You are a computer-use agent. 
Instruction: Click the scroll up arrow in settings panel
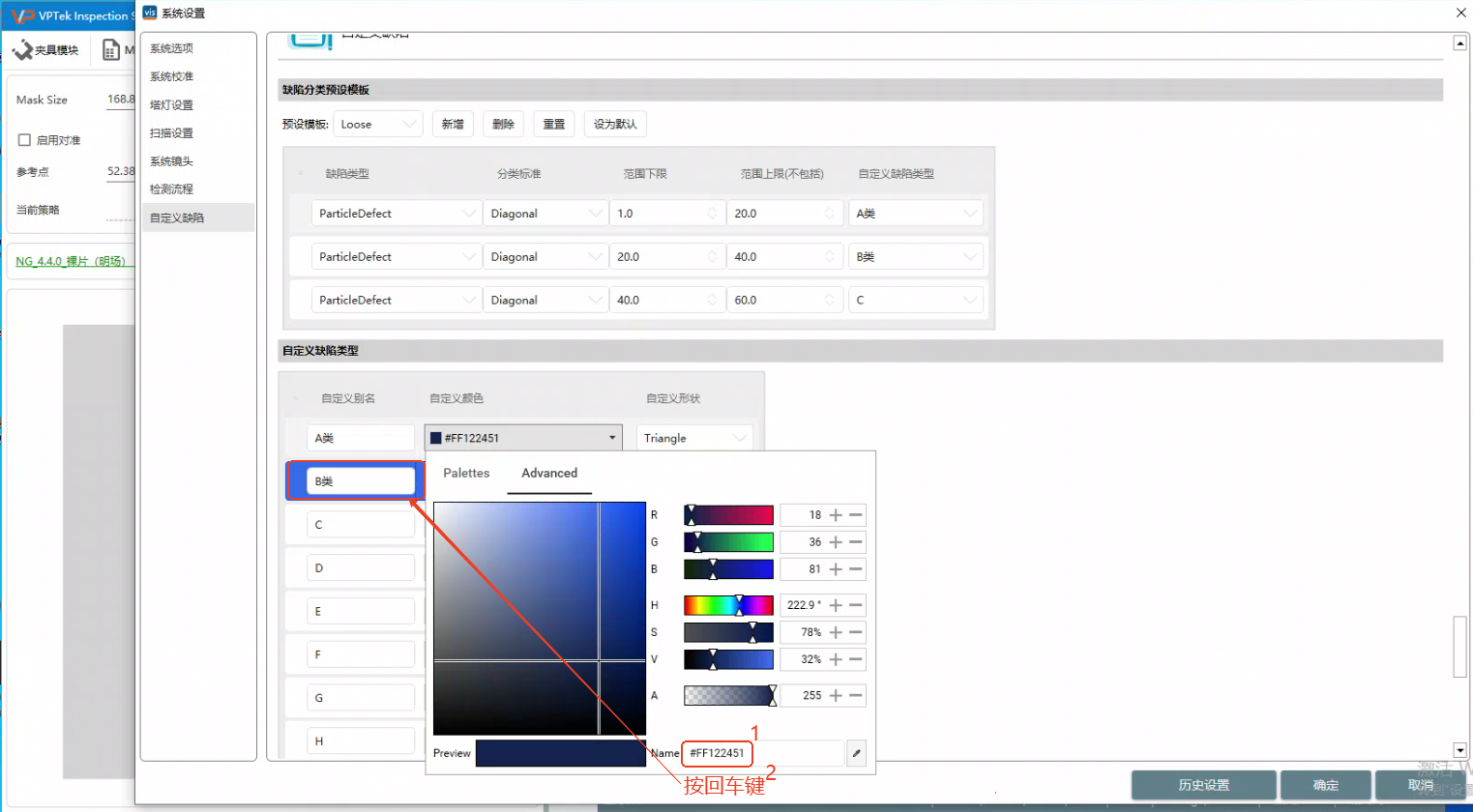pyautogui.click(x=1460, y=43)
